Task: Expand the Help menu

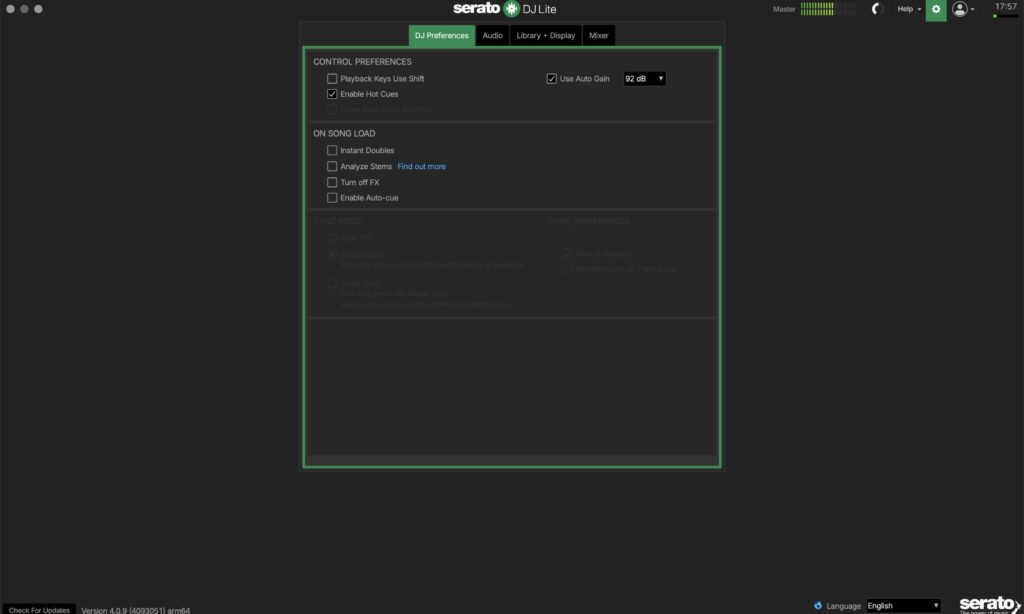Action: click(x=908, y=9)
